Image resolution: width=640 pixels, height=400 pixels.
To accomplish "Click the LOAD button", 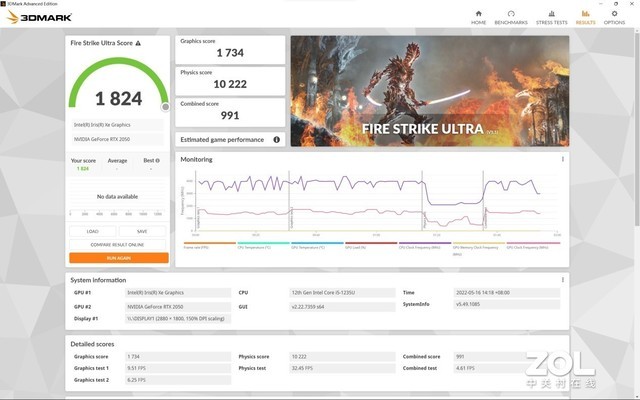I will point(93,231).
